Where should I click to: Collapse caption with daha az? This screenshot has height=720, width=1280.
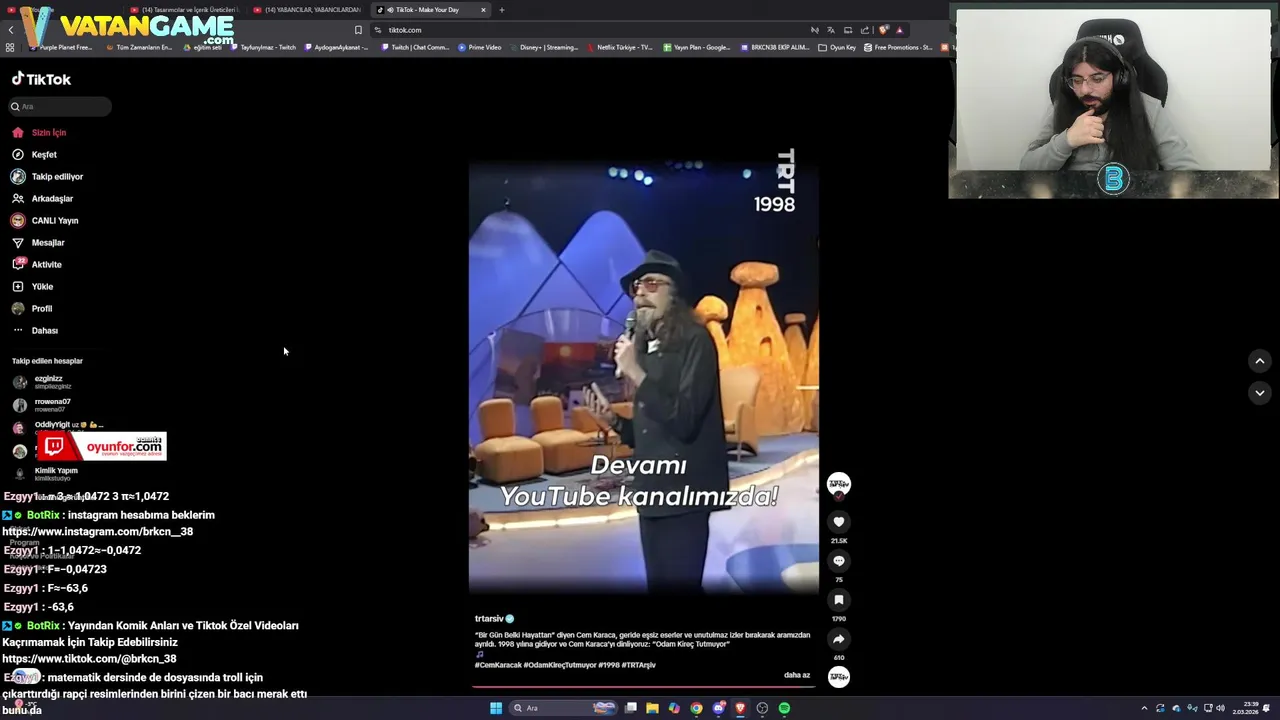pos(797,675)
